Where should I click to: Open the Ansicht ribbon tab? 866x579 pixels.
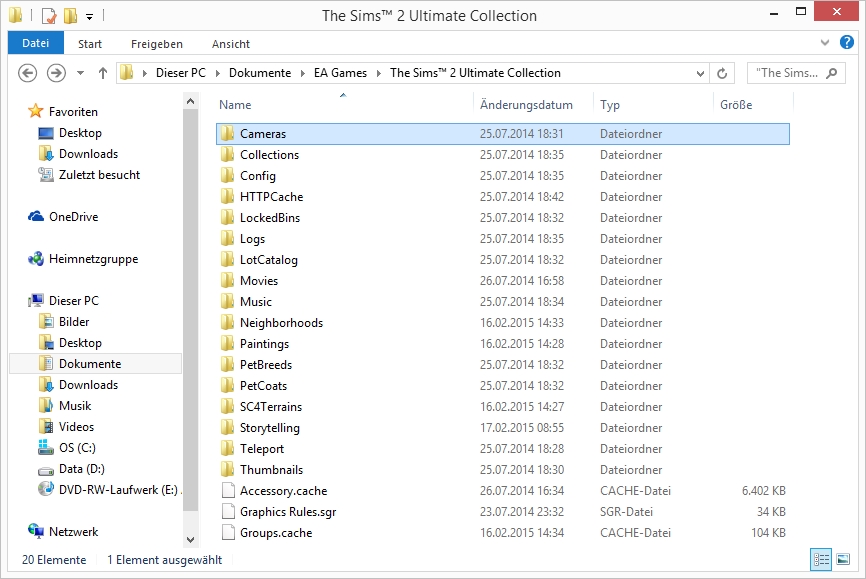click(231, 44)
